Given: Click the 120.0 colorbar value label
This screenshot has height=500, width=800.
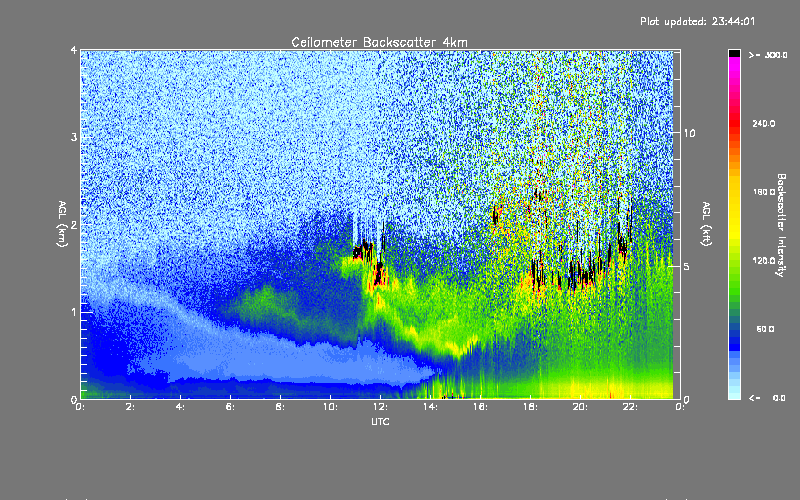Looking at the screenshot, I should click(764, 261).
